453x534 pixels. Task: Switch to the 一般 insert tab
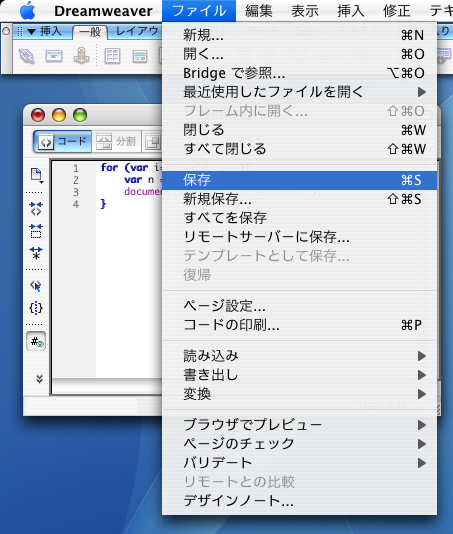point(90,32)
